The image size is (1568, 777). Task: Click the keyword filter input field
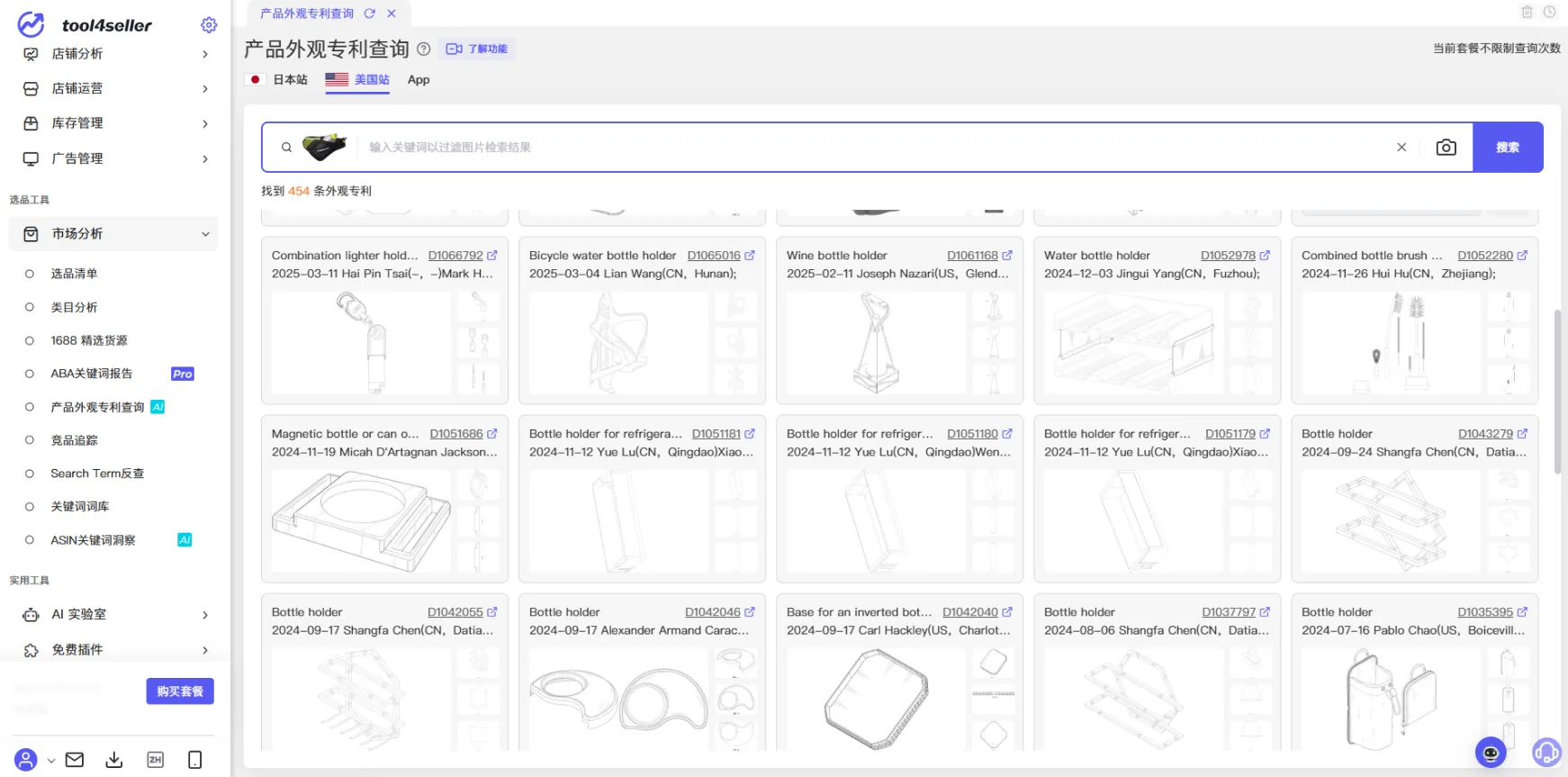[873, 147]
